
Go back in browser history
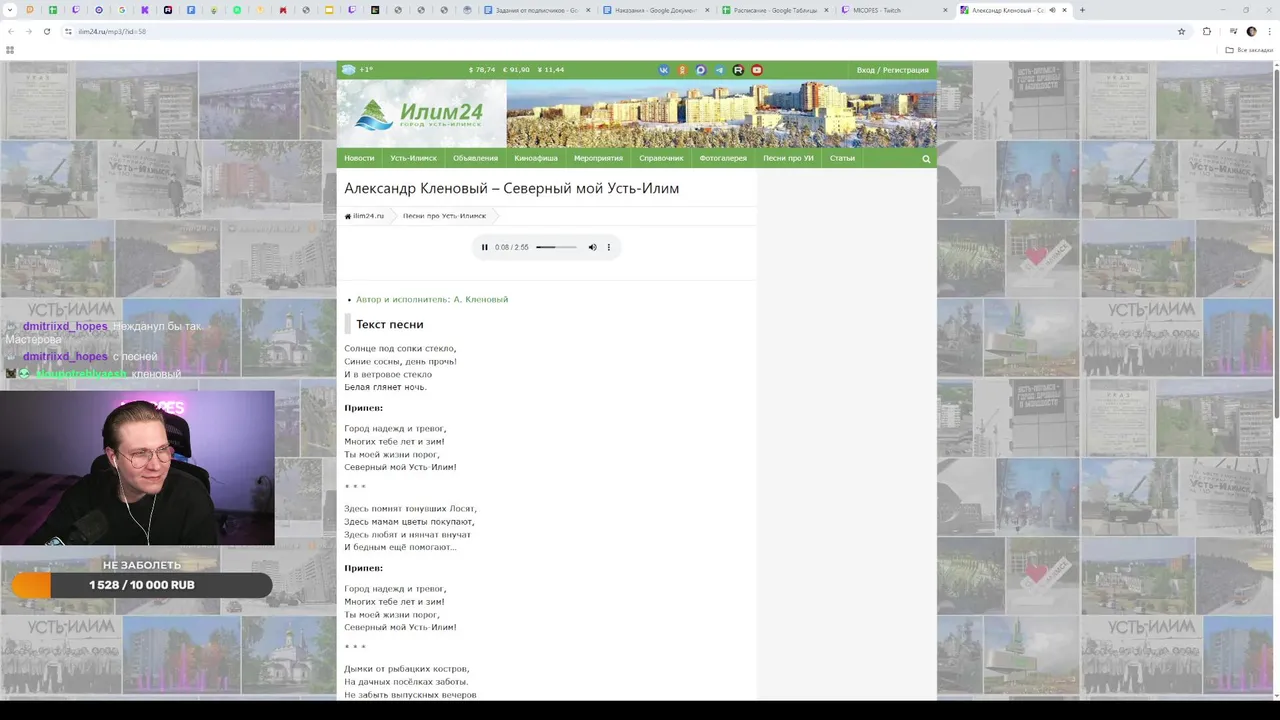coord(11,31)
